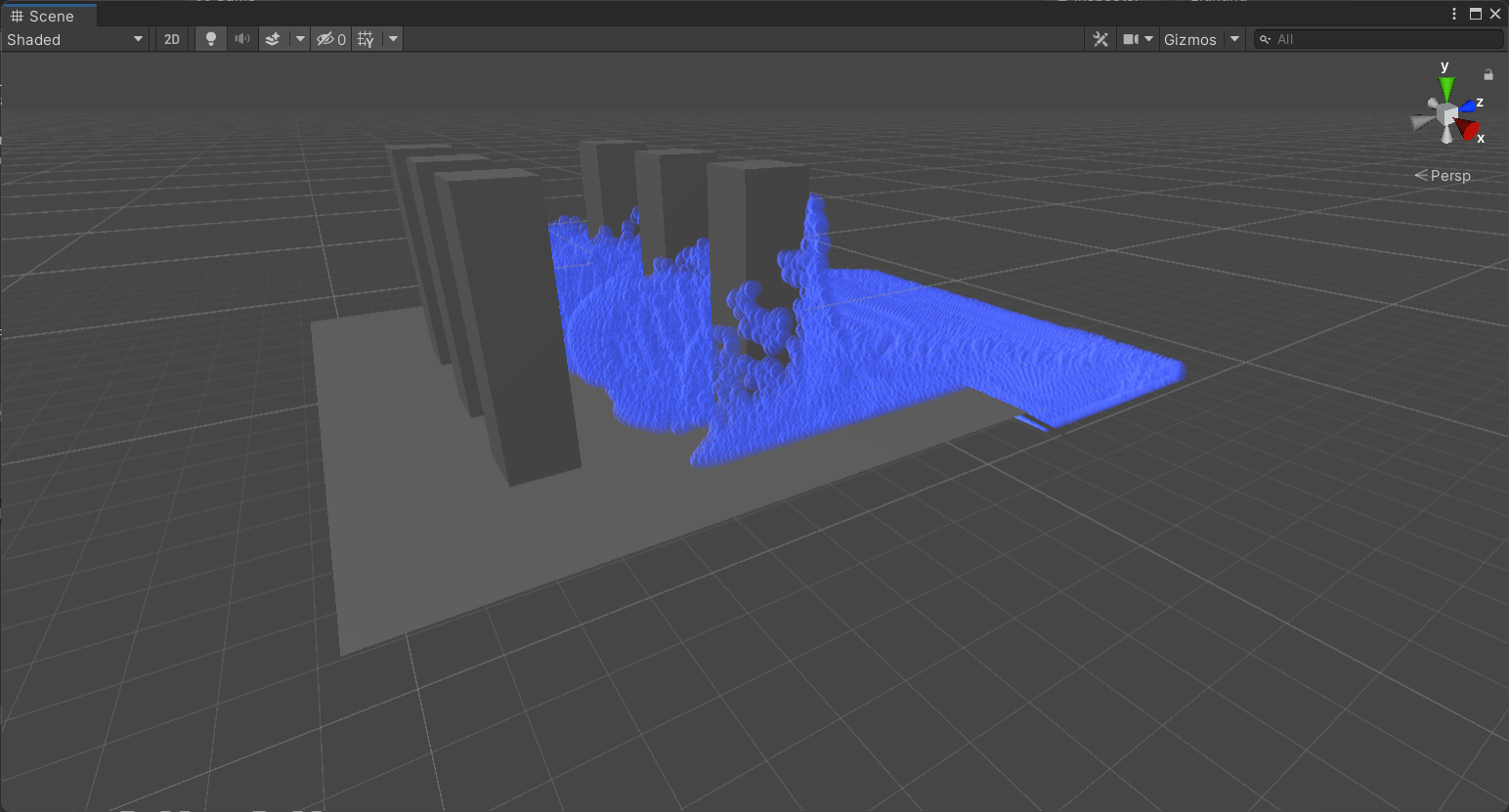
Task: Click the red X axis cone
Action: pyautogui.click(x=1467, y=129)
